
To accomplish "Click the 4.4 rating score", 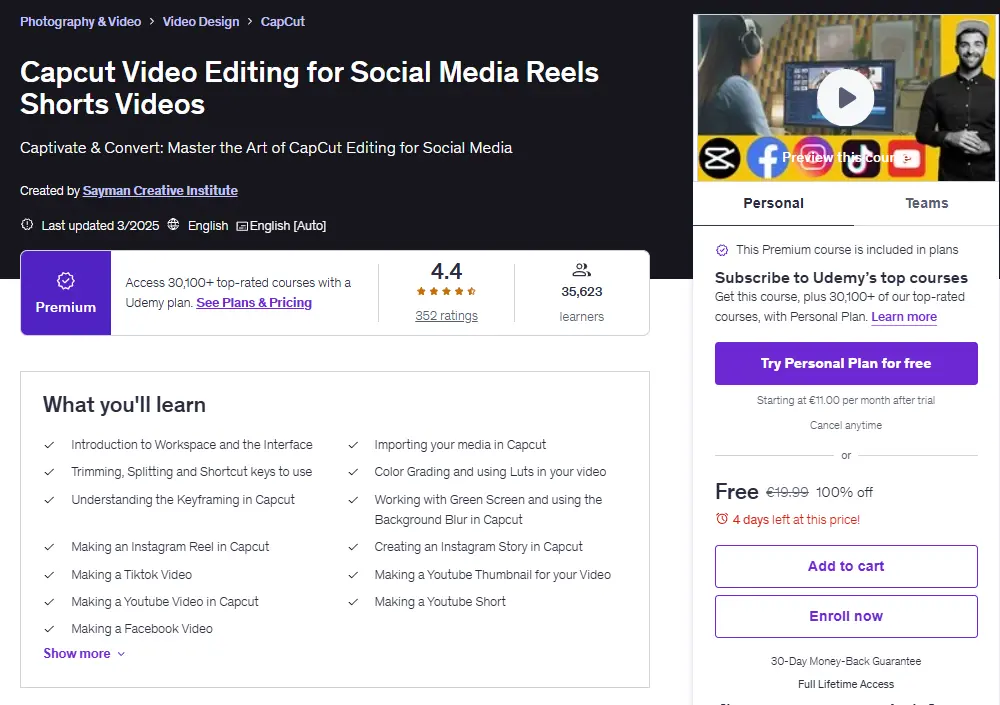I will pos(446,271).
